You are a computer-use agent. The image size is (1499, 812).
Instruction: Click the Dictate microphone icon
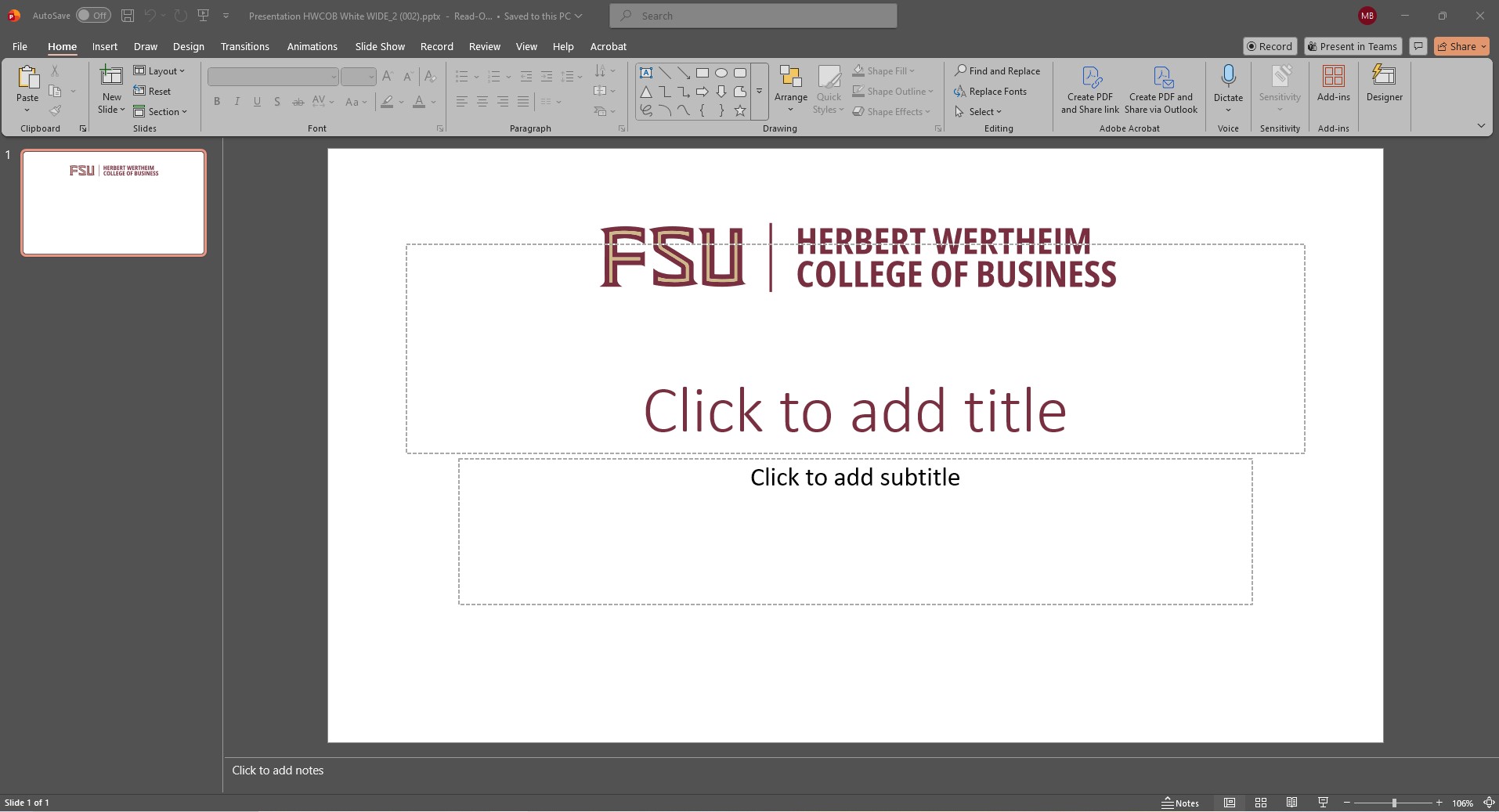[x=1228, y=77]
